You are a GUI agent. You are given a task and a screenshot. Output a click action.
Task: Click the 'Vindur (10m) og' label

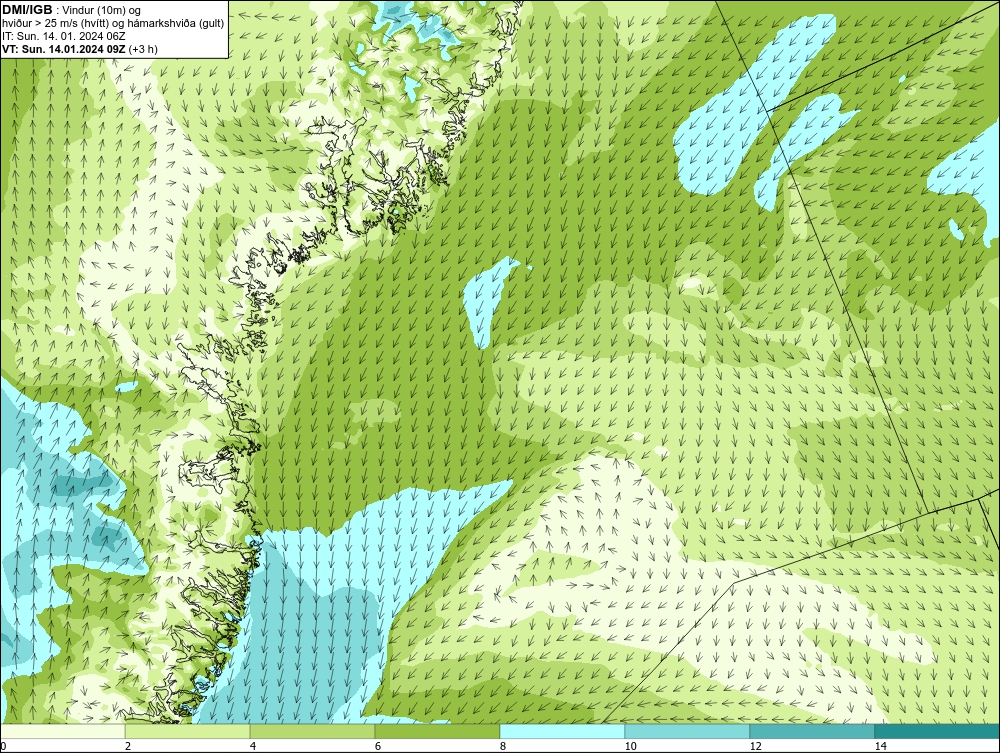[x=102, y=11]
